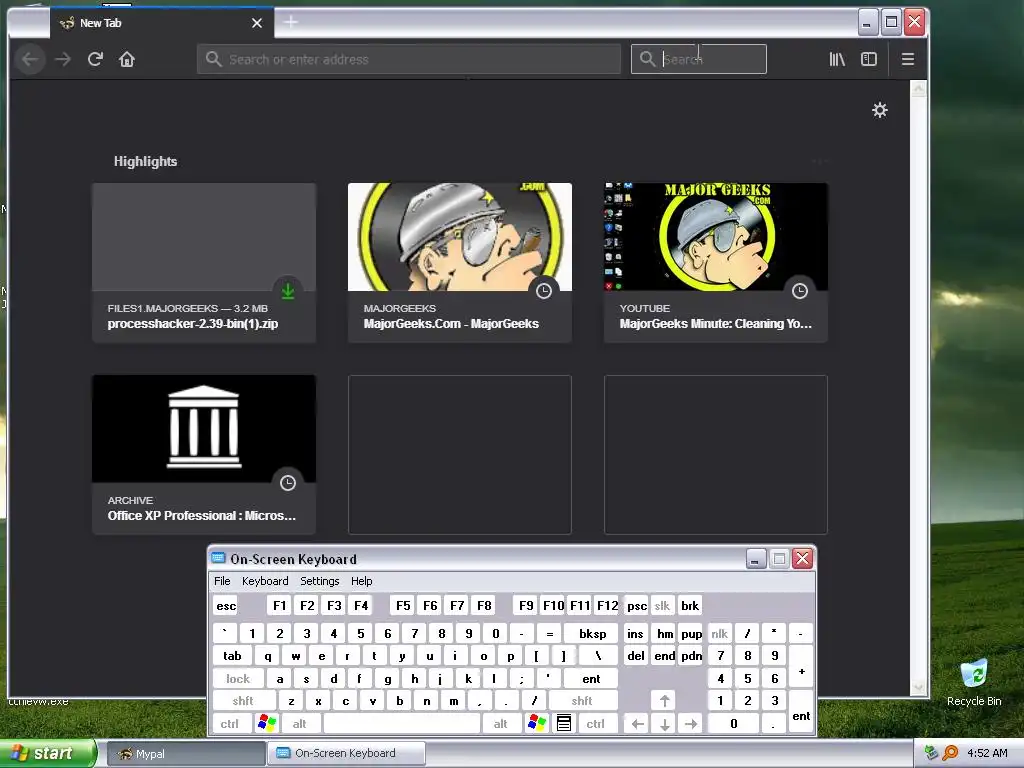
Task: Click the clock icon on YouTube card
Action: coord(799,291)
